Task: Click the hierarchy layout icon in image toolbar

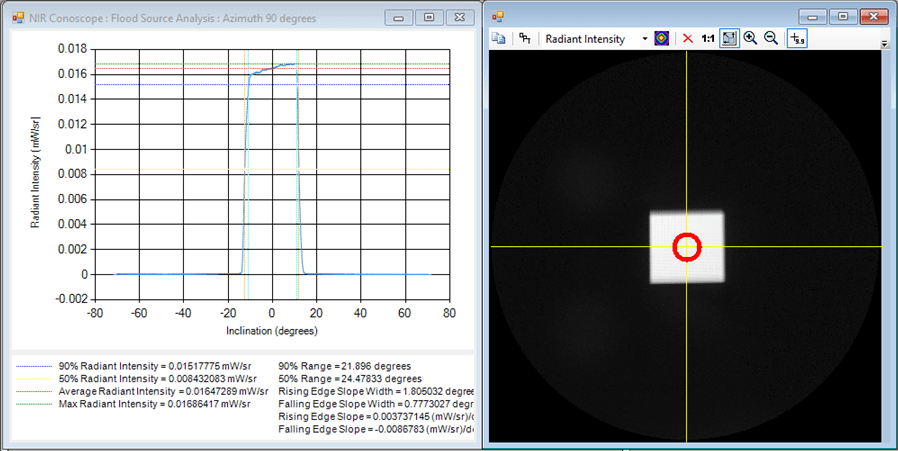Action: click(525, 39)
